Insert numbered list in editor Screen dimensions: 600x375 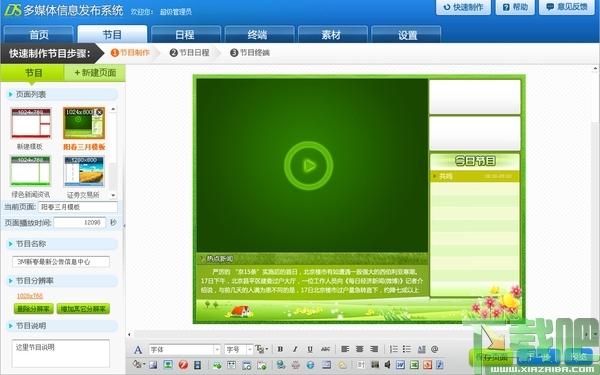393,349
